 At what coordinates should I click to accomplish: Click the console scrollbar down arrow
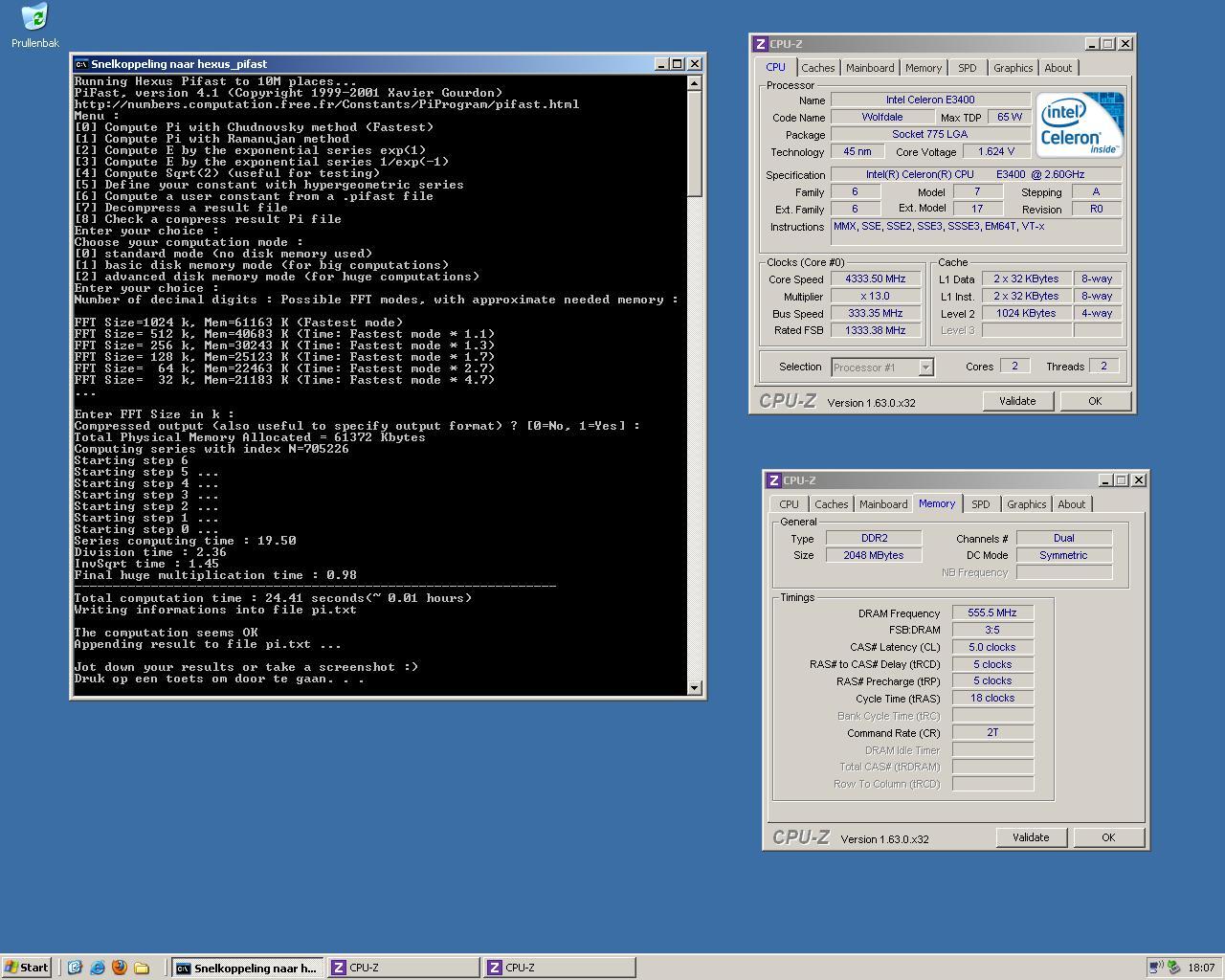pos(695,687)
